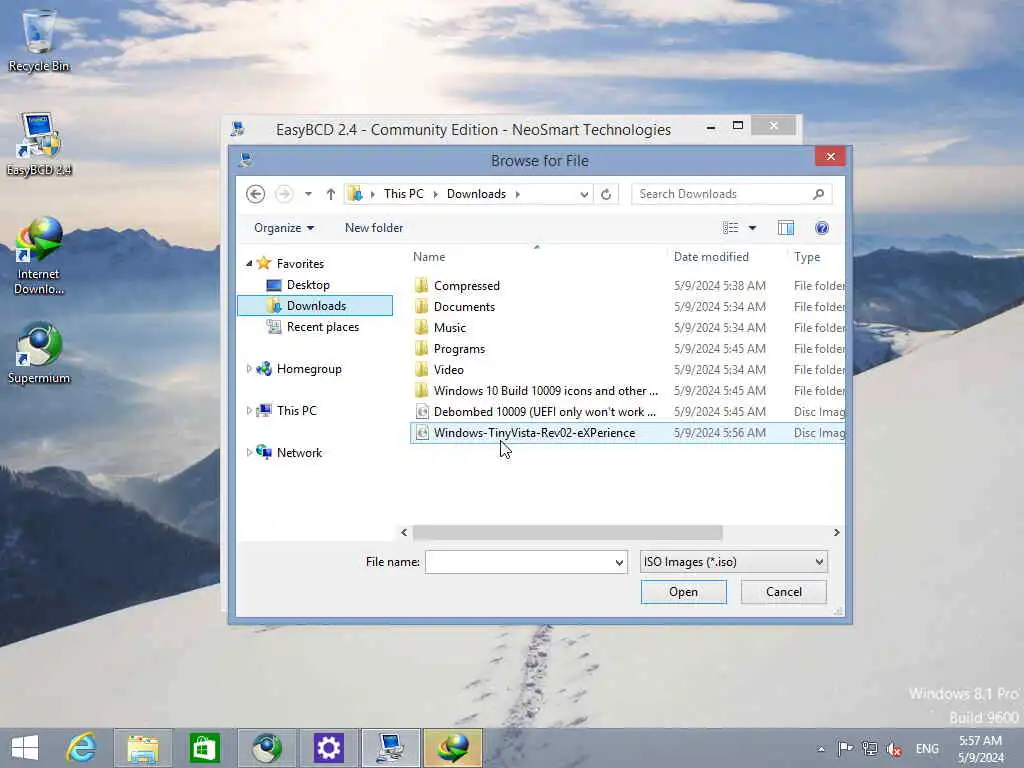Select the Supermium desktop shortcut
The width and height of the screenshot is (1024, 768).
coord(39,353)
